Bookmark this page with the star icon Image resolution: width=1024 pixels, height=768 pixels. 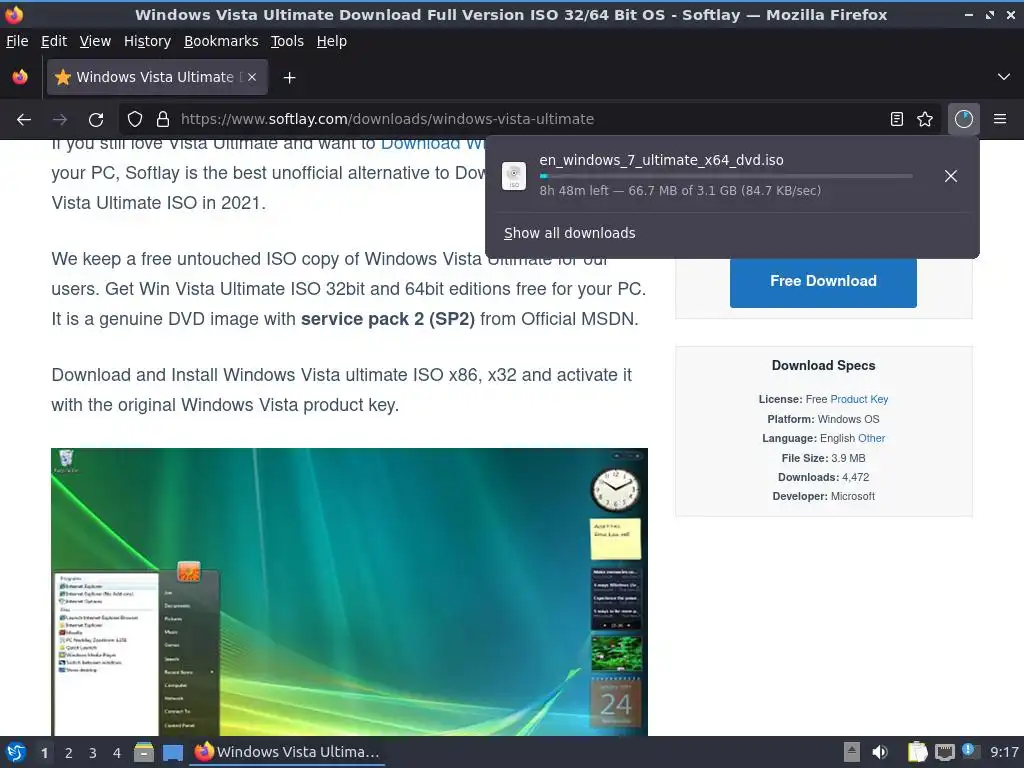tap(925, 119)
